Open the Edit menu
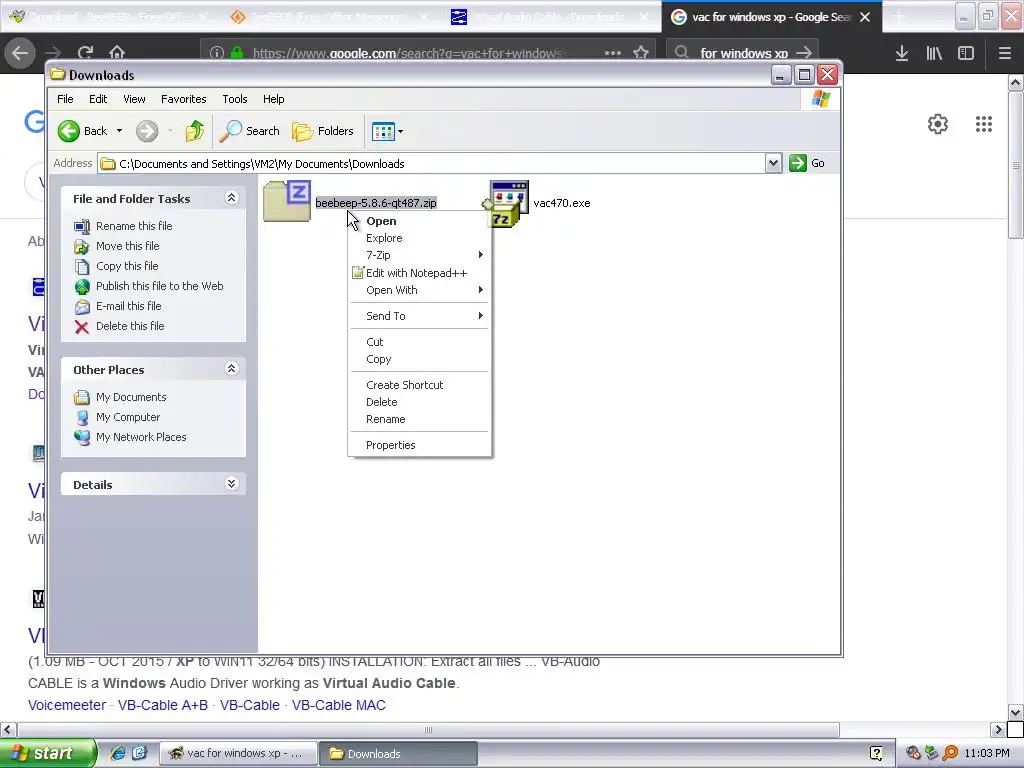Screen dimensions: 1024x768 tap(98, 99)
